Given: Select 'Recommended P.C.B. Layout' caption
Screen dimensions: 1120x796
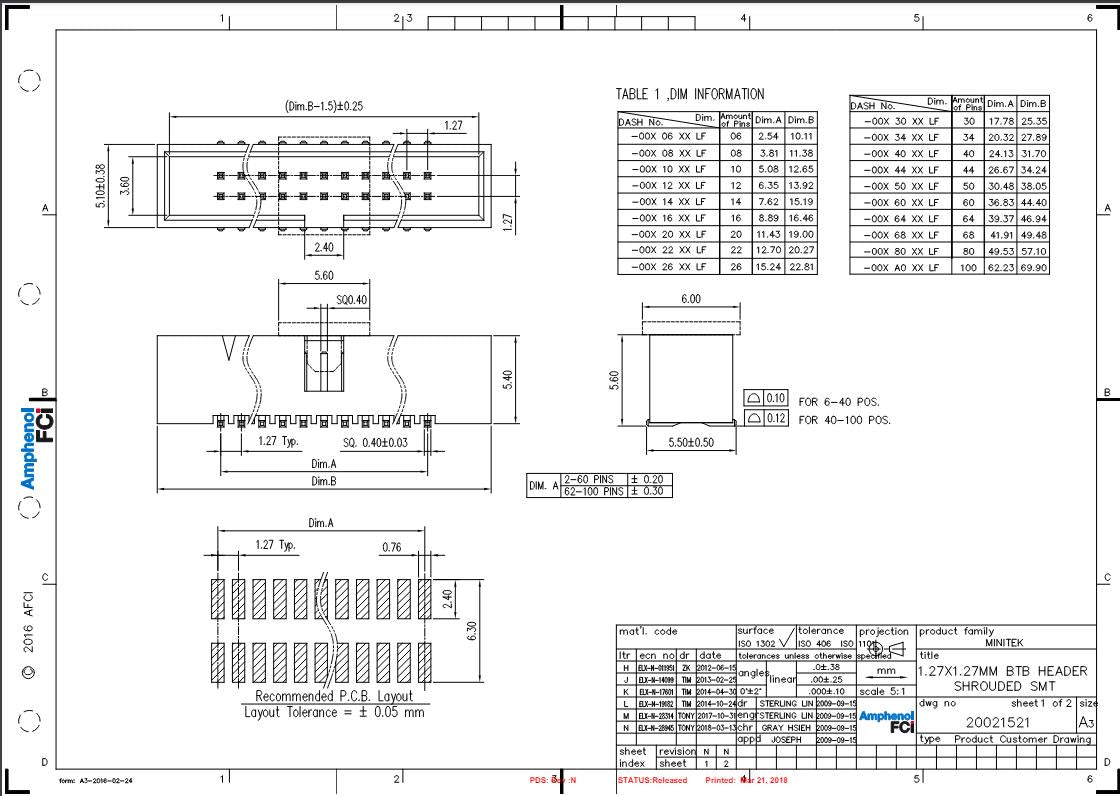Looking at the screenshot, I should pos(334,696).
